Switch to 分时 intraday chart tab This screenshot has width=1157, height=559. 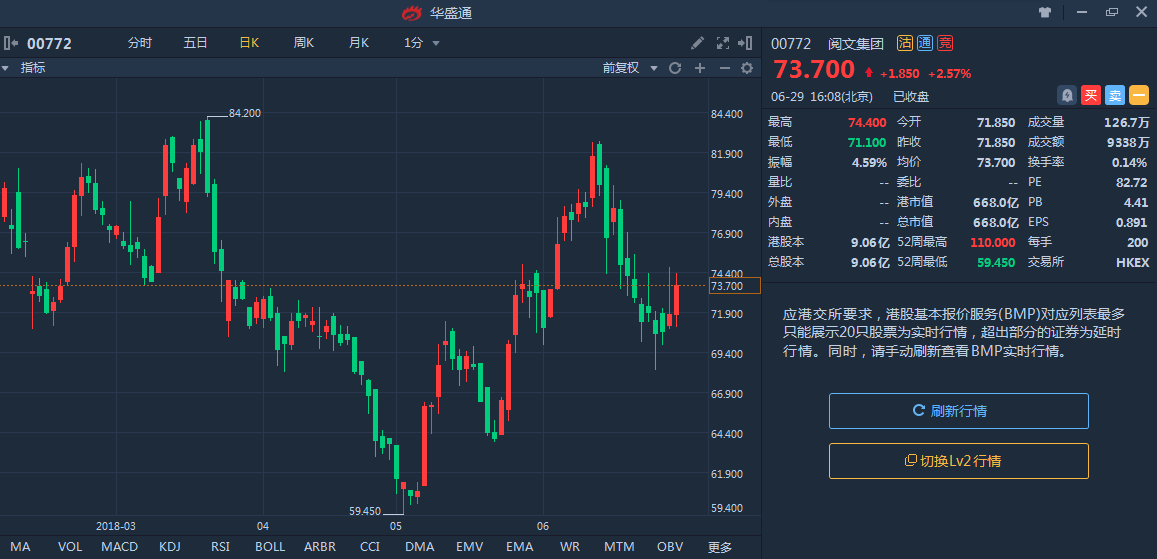click(x=140, y=43)
